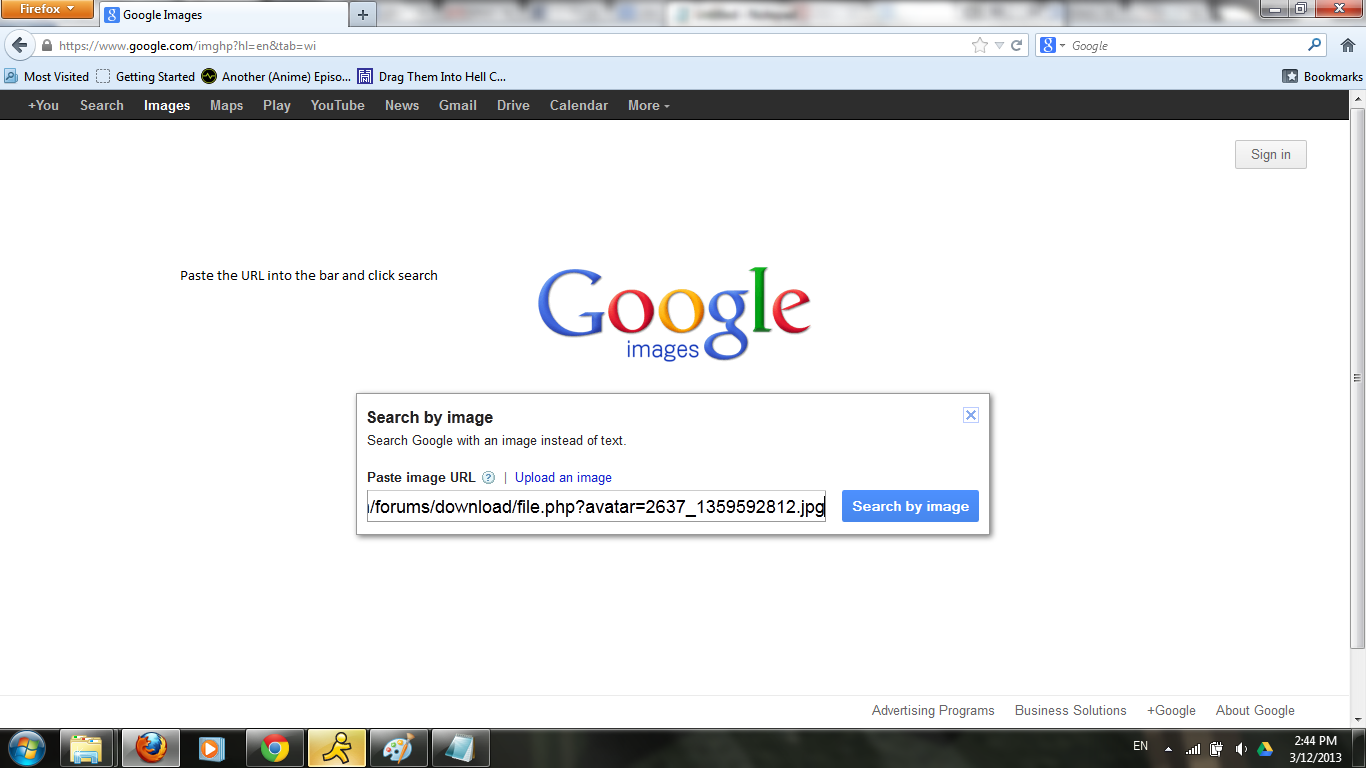Open the volume speaker tray icon
1366x768 pixels.
pos(1241,748)
